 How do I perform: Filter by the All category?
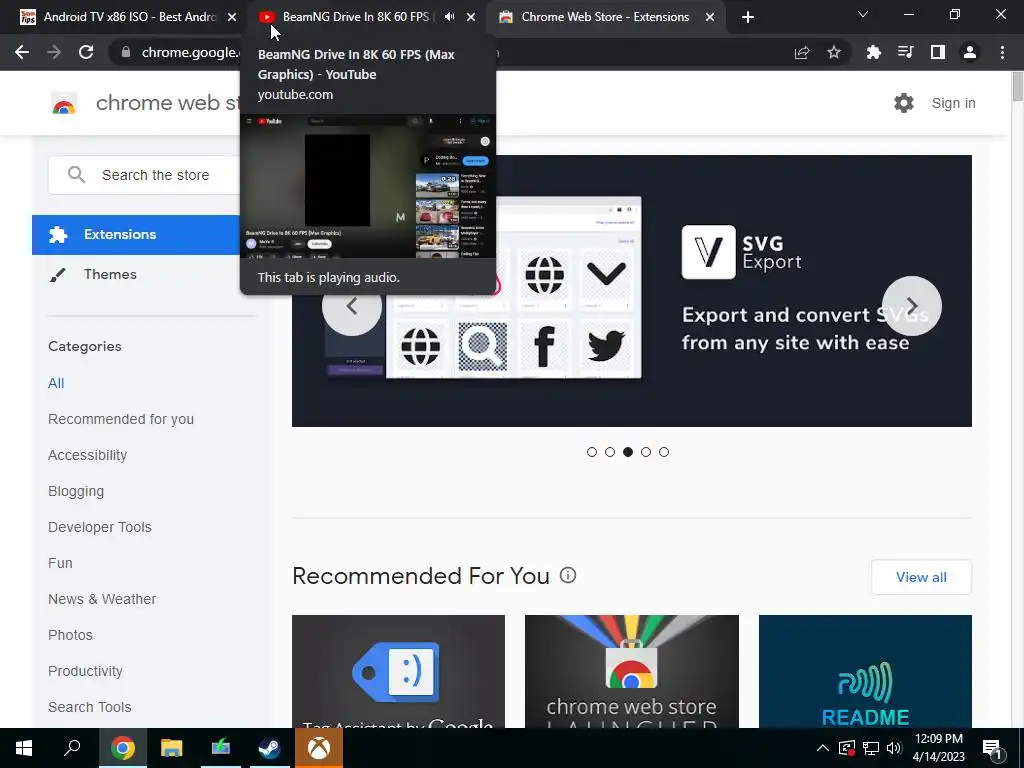pos(56,383)
